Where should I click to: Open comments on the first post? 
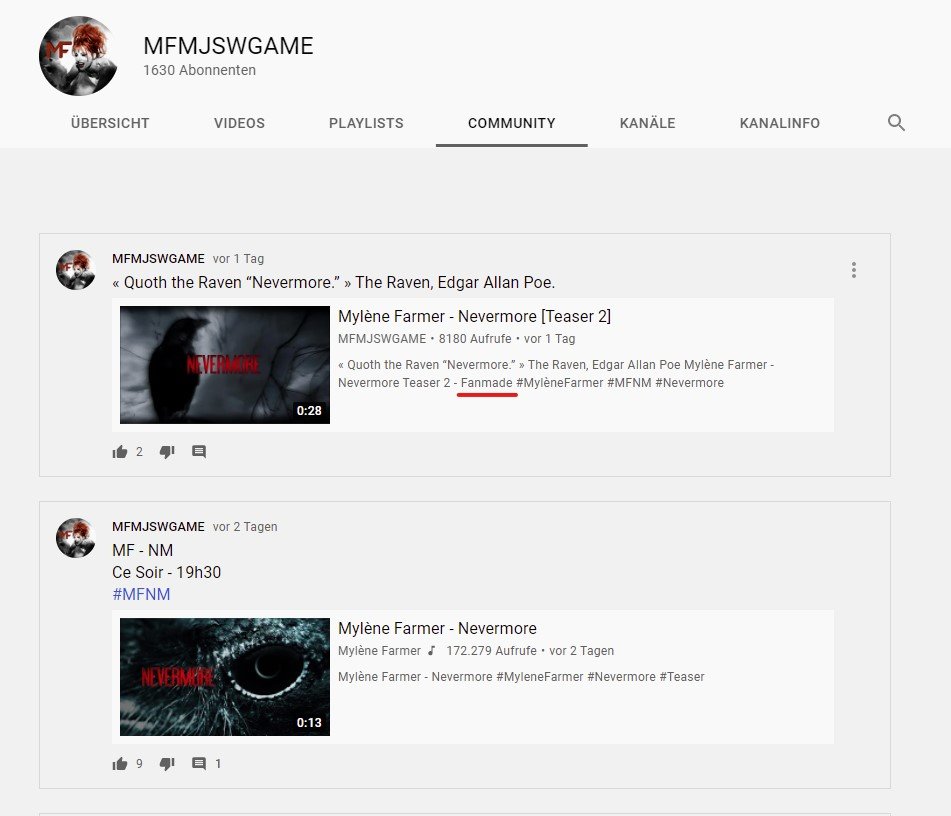point(199,452)
